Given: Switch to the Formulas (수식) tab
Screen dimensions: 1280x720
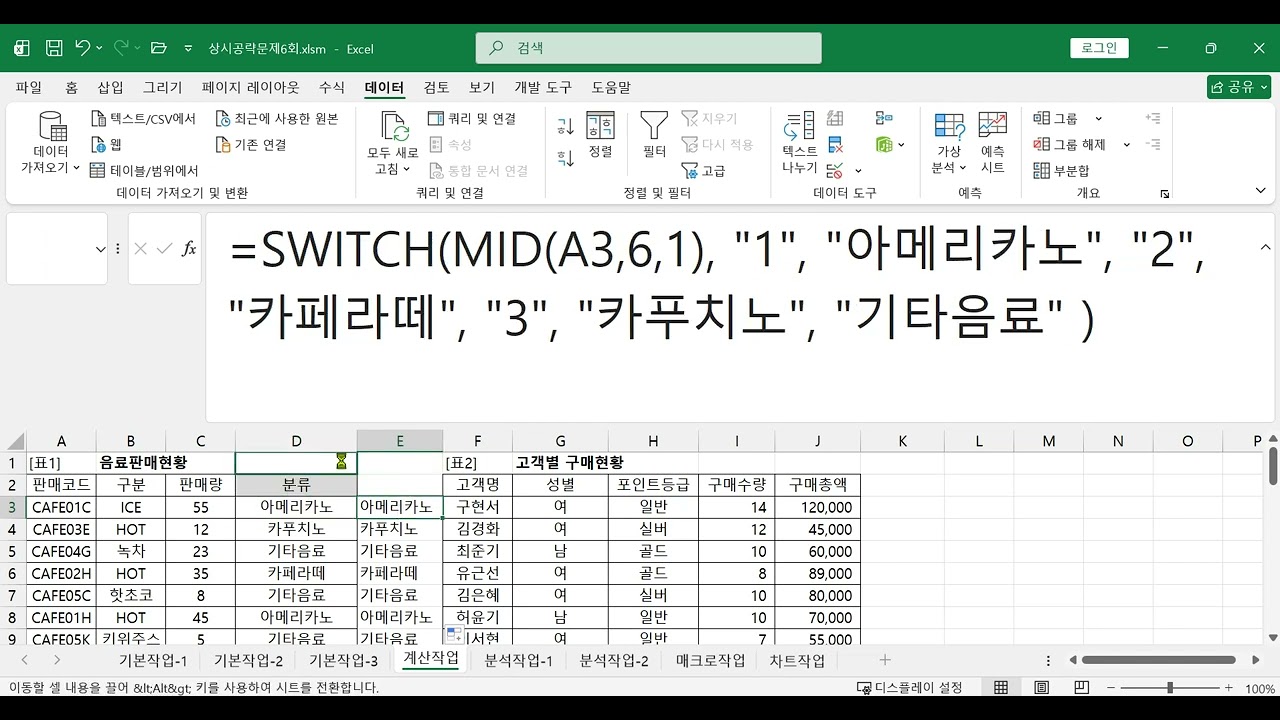Looking at the screenshot, I should coord(332,88).
